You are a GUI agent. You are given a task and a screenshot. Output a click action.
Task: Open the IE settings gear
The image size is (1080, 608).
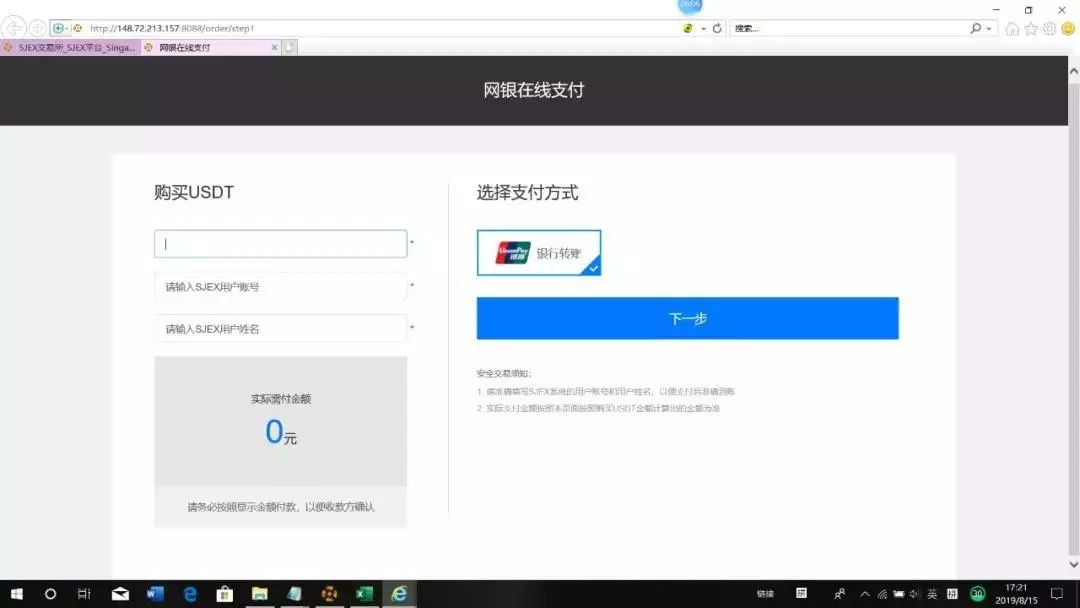coord(1049,28)
